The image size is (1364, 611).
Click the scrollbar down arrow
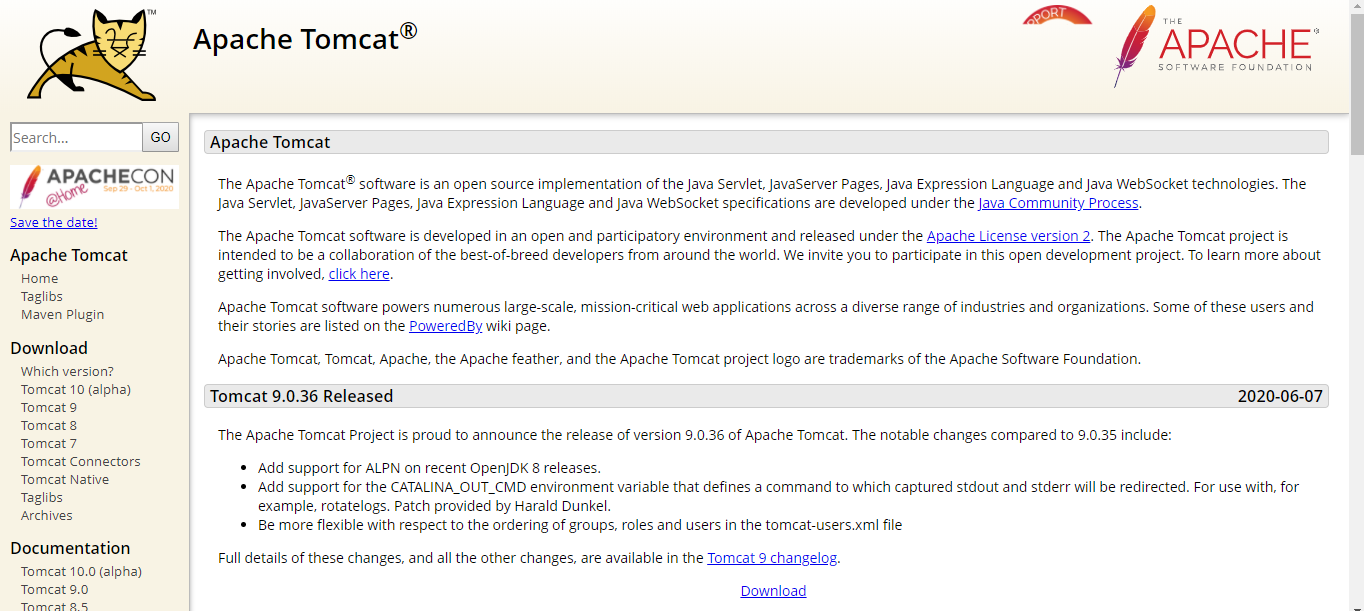coord(1357,605)
